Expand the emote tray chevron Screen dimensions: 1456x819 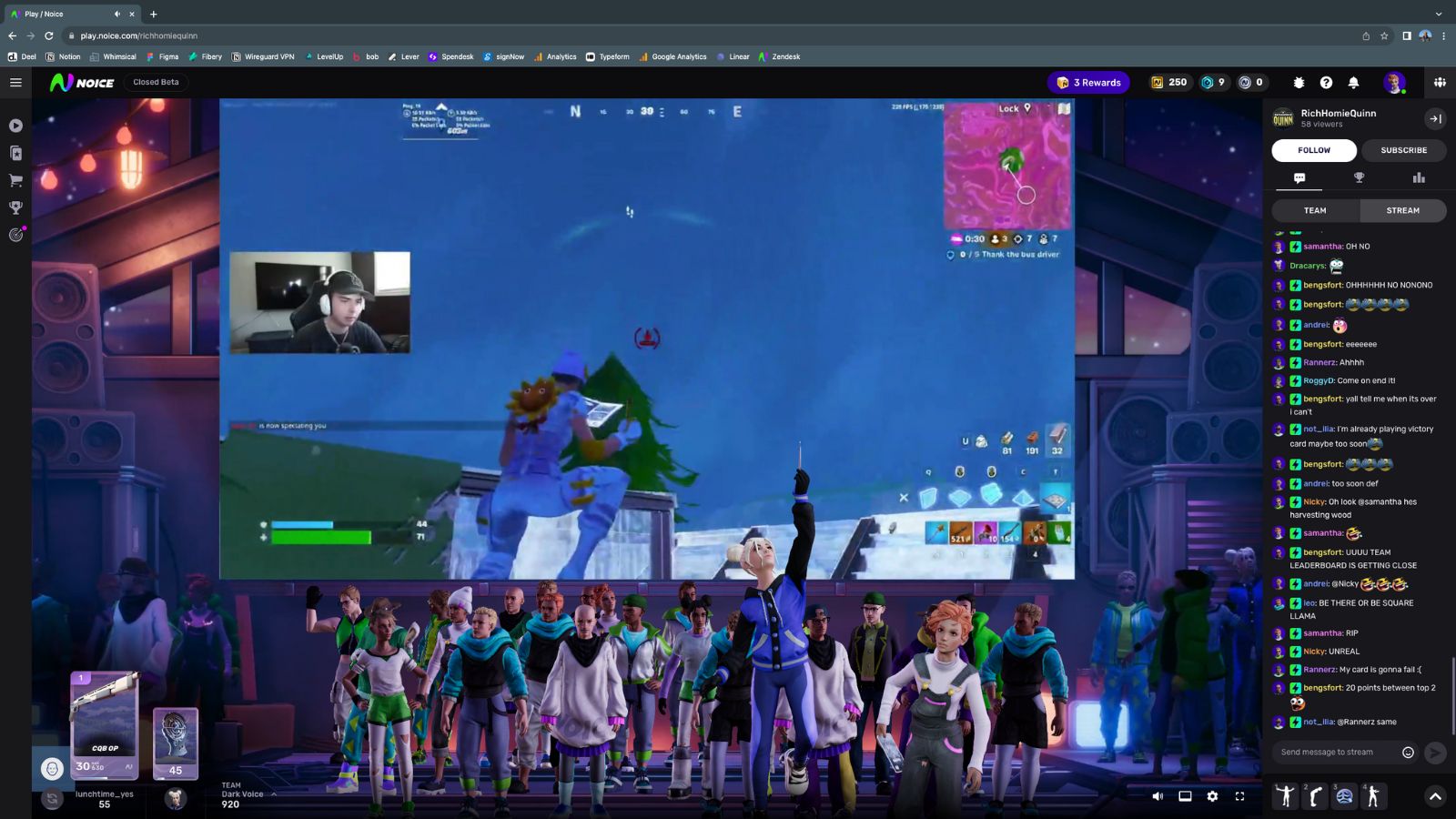(x=1435, y=795)
